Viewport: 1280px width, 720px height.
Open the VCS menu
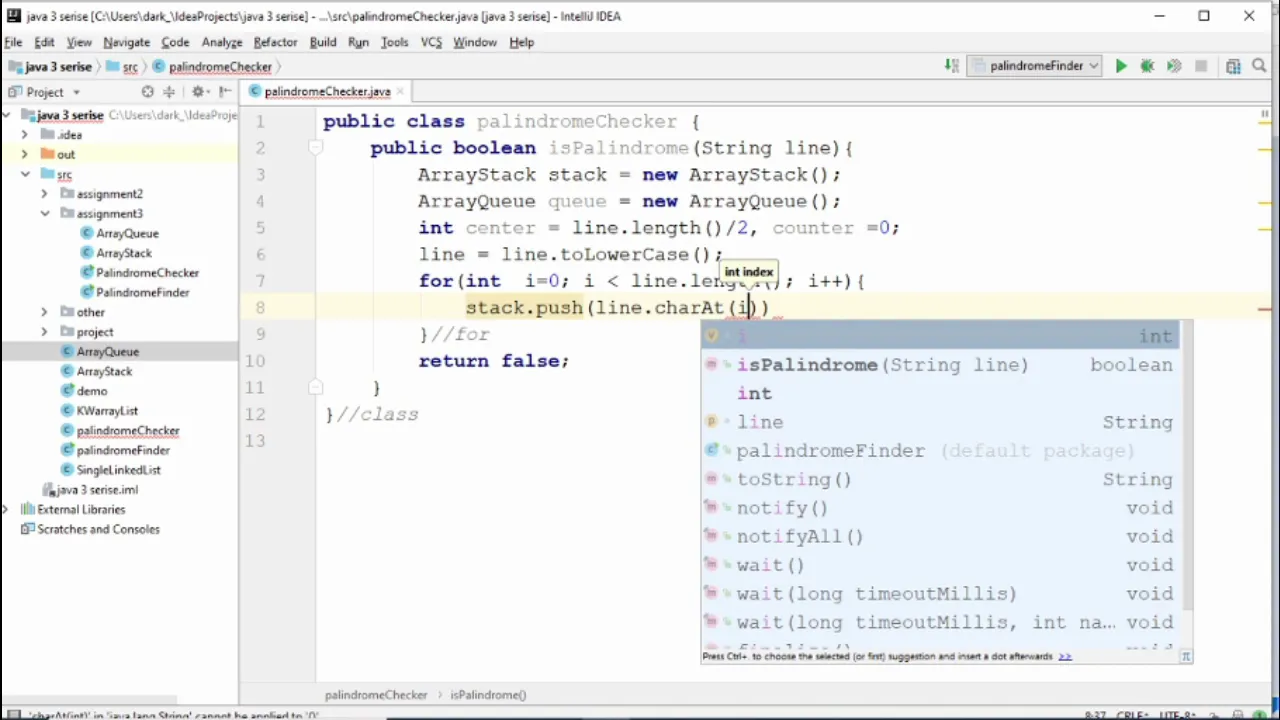(x=431, y=42)
